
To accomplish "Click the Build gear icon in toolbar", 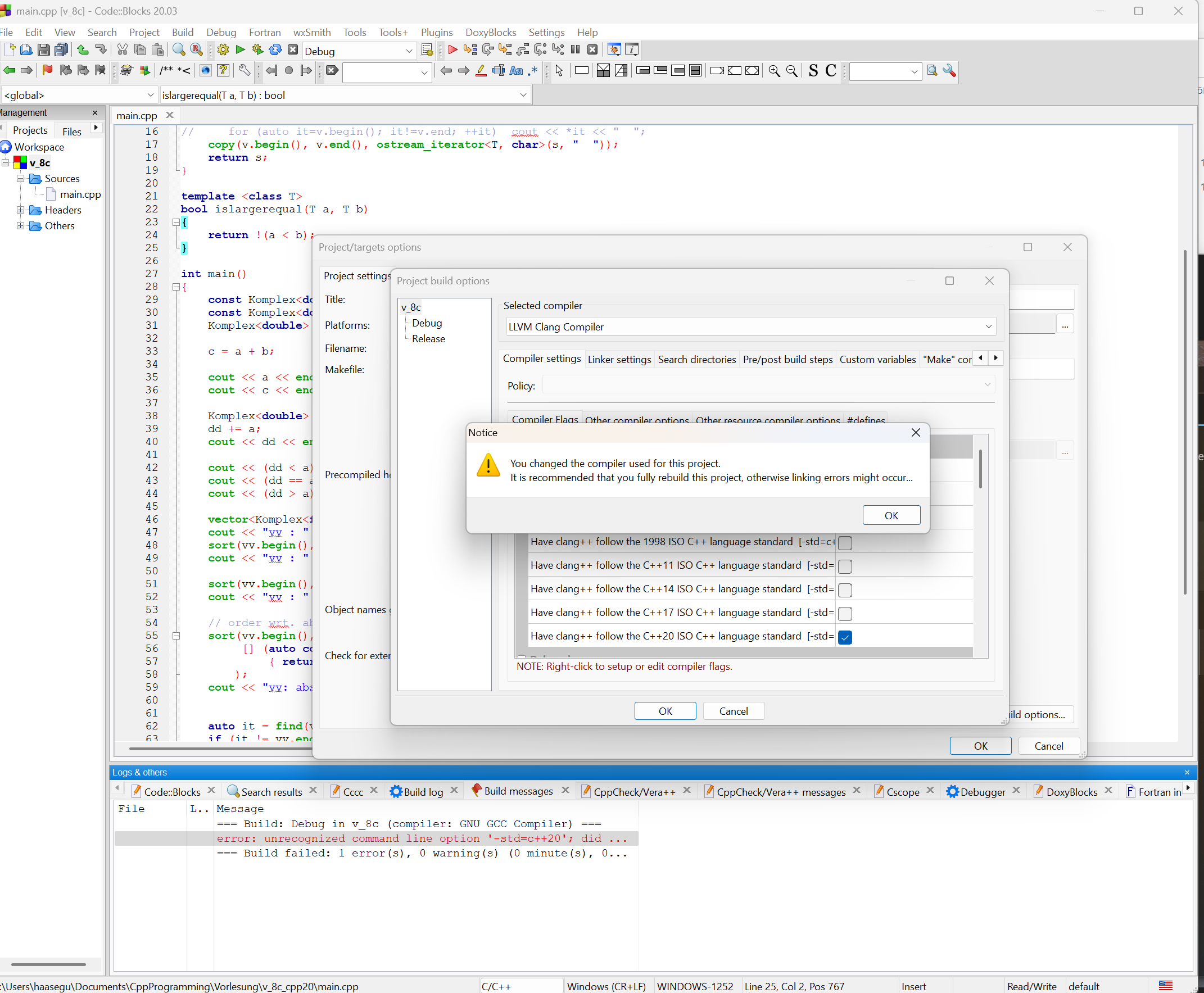I will 223,51.
